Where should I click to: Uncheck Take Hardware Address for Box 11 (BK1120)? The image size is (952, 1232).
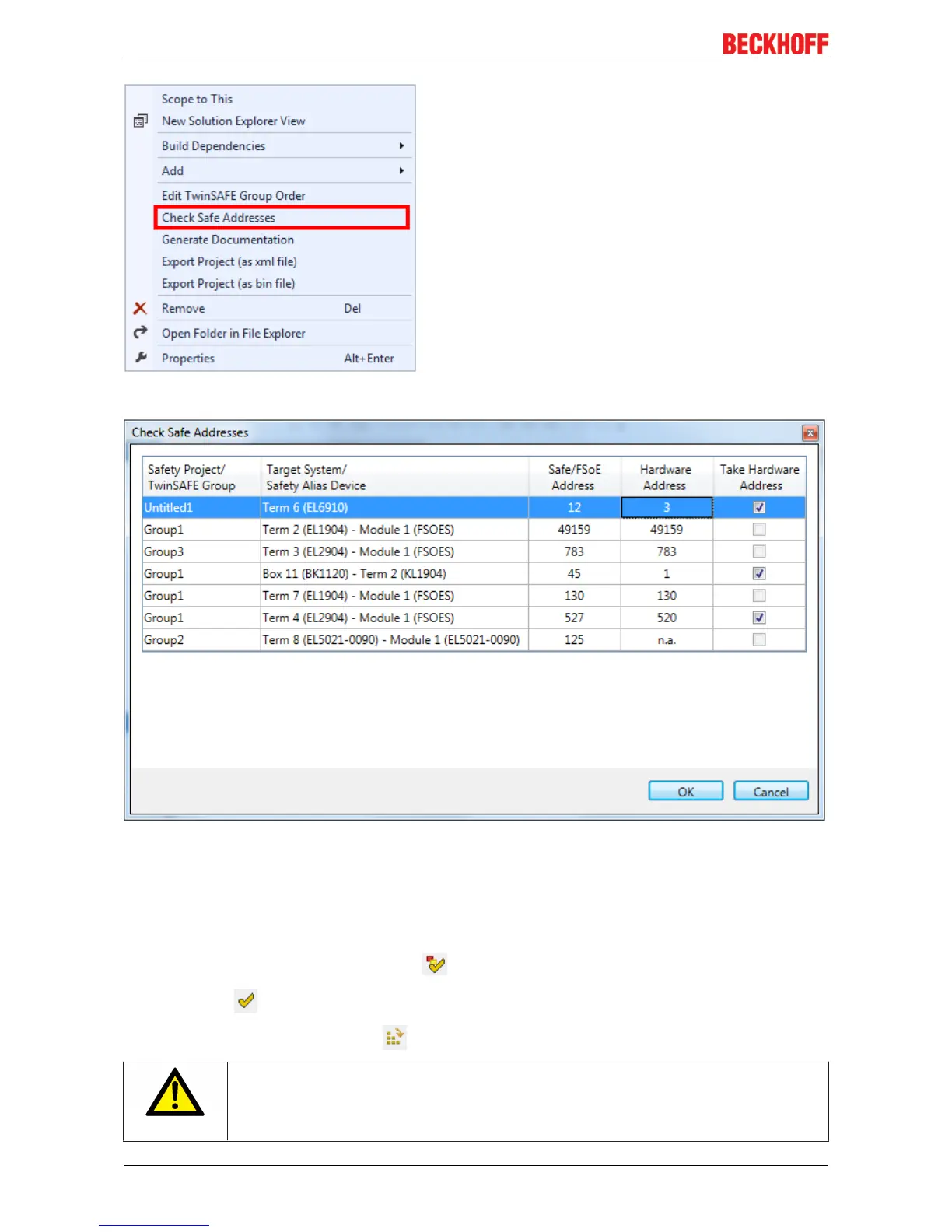[x=759, y=573]
